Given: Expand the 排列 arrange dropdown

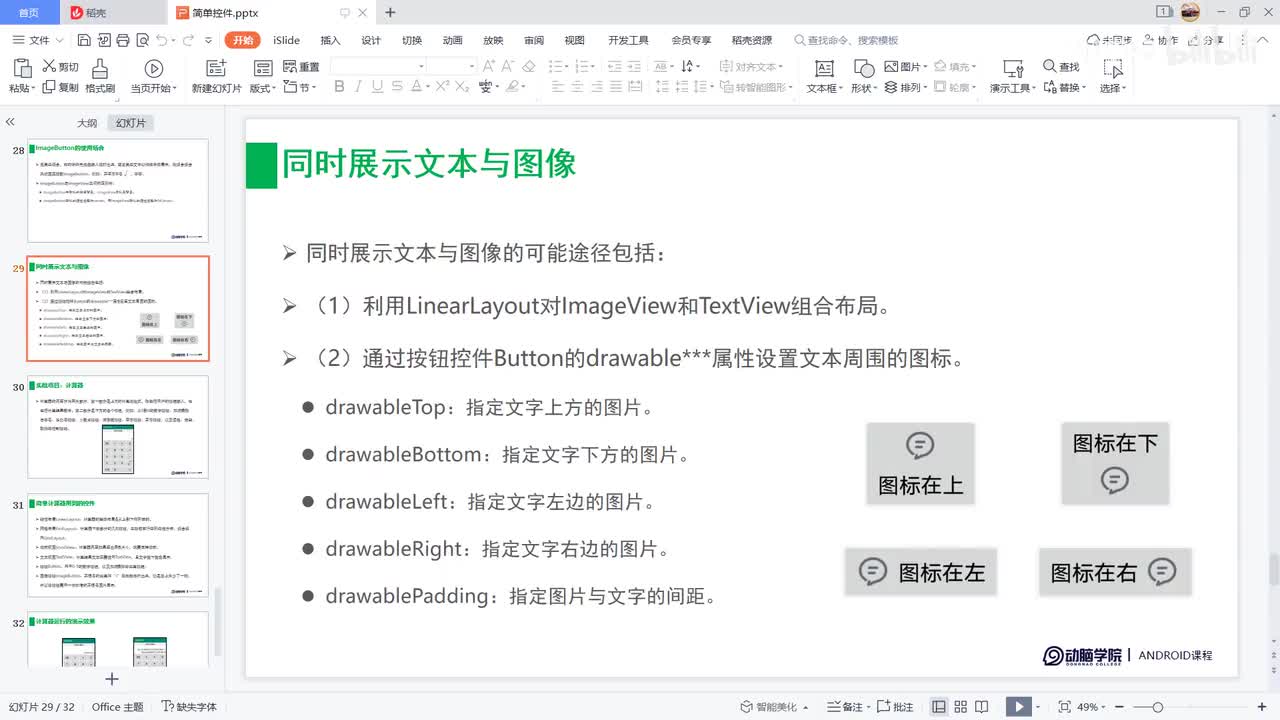Looking at the screenshot, I should click(x=906, y=87).
